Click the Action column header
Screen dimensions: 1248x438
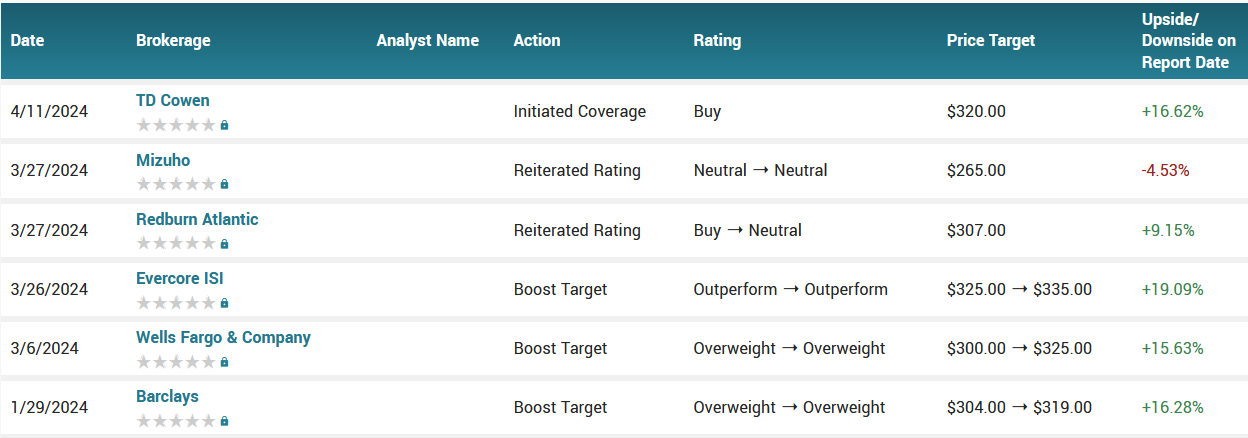pos(537,41)
